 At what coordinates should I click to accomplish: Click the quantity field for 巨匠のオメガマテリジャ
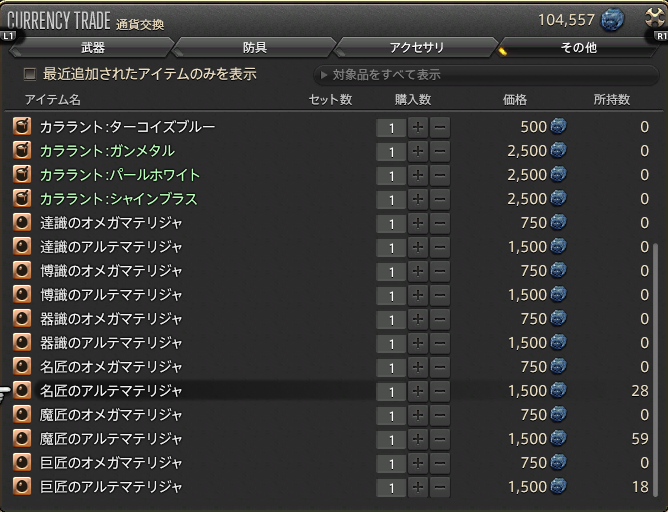[x=391, y=463]
